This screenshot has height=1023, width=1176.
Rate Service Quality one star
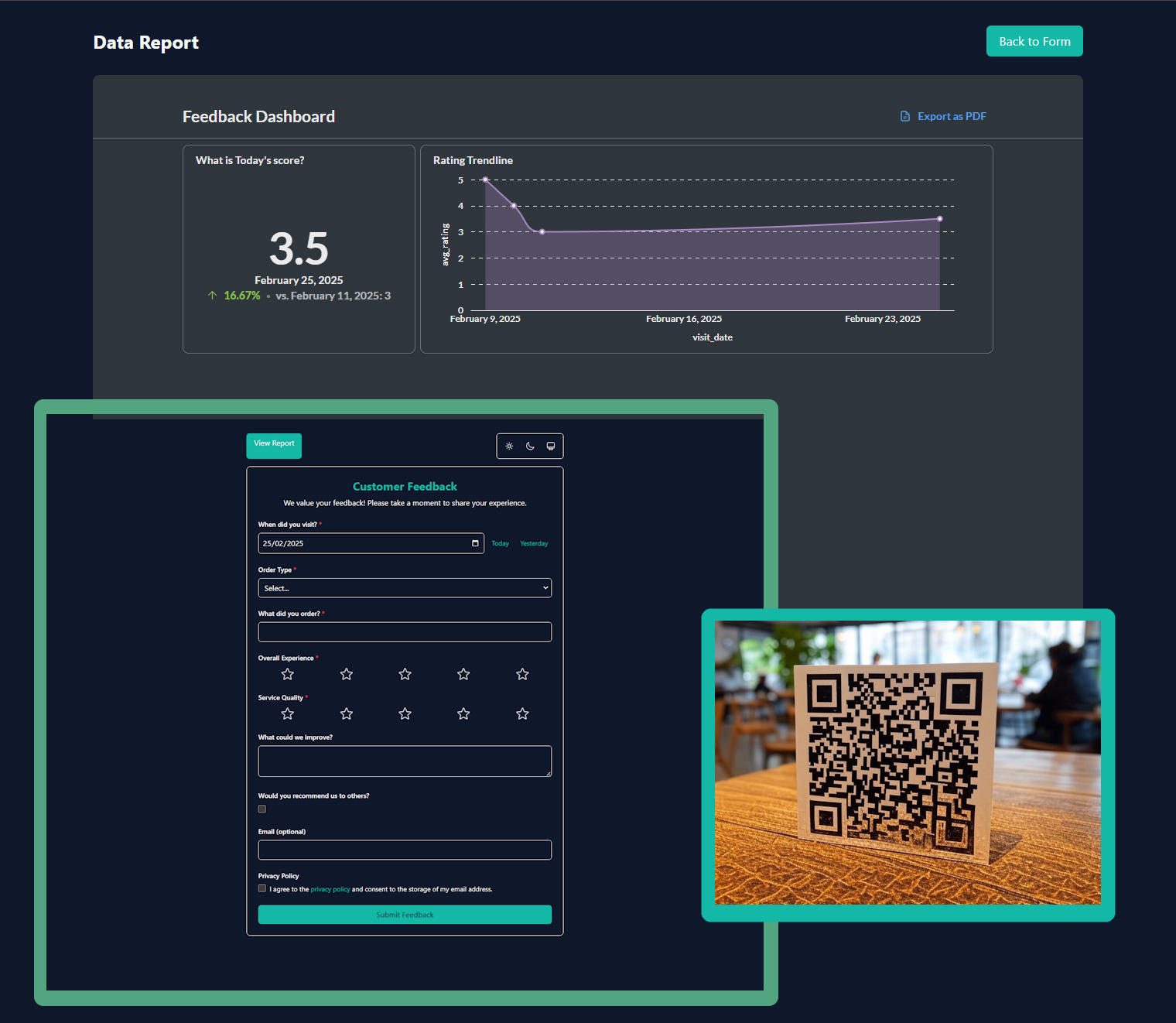click(x=288, y=713)
